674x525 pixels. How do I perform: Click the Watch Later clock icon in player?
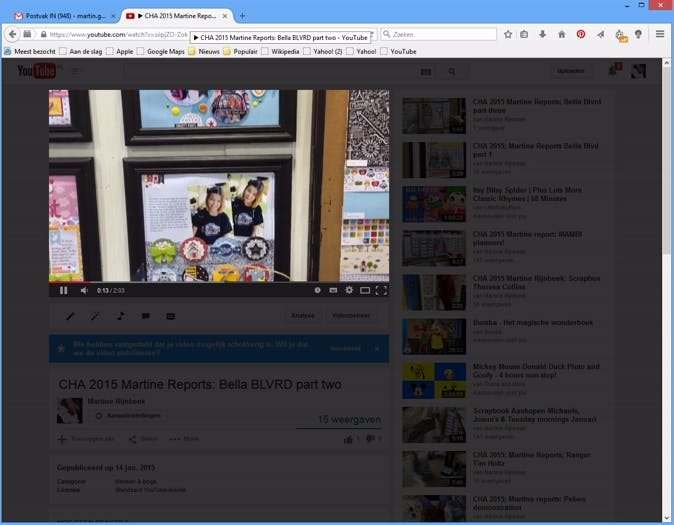click(317, 290)
